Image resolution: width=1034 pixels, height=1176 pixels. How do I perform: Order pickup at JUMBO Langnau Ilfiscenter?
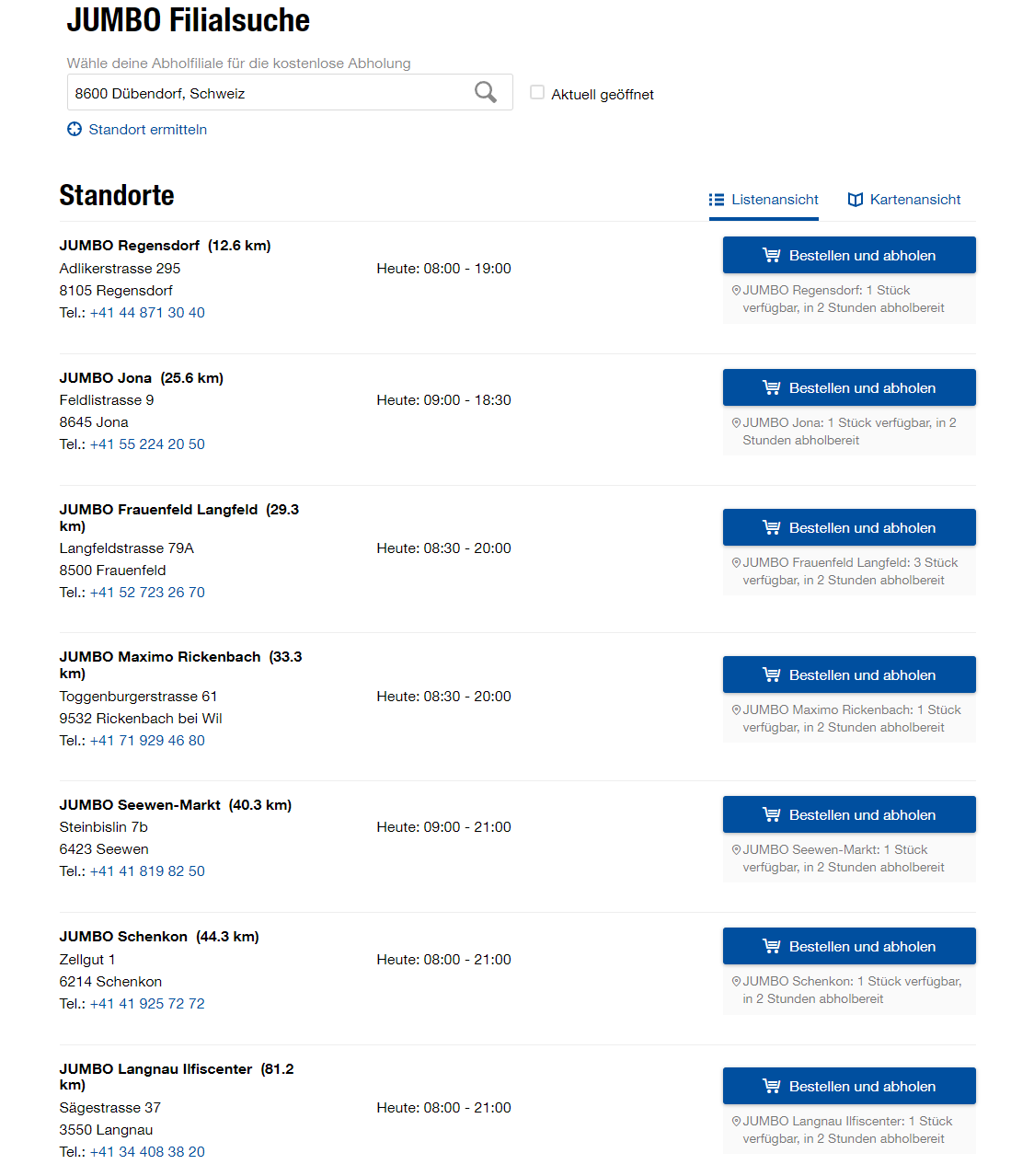849,1087
